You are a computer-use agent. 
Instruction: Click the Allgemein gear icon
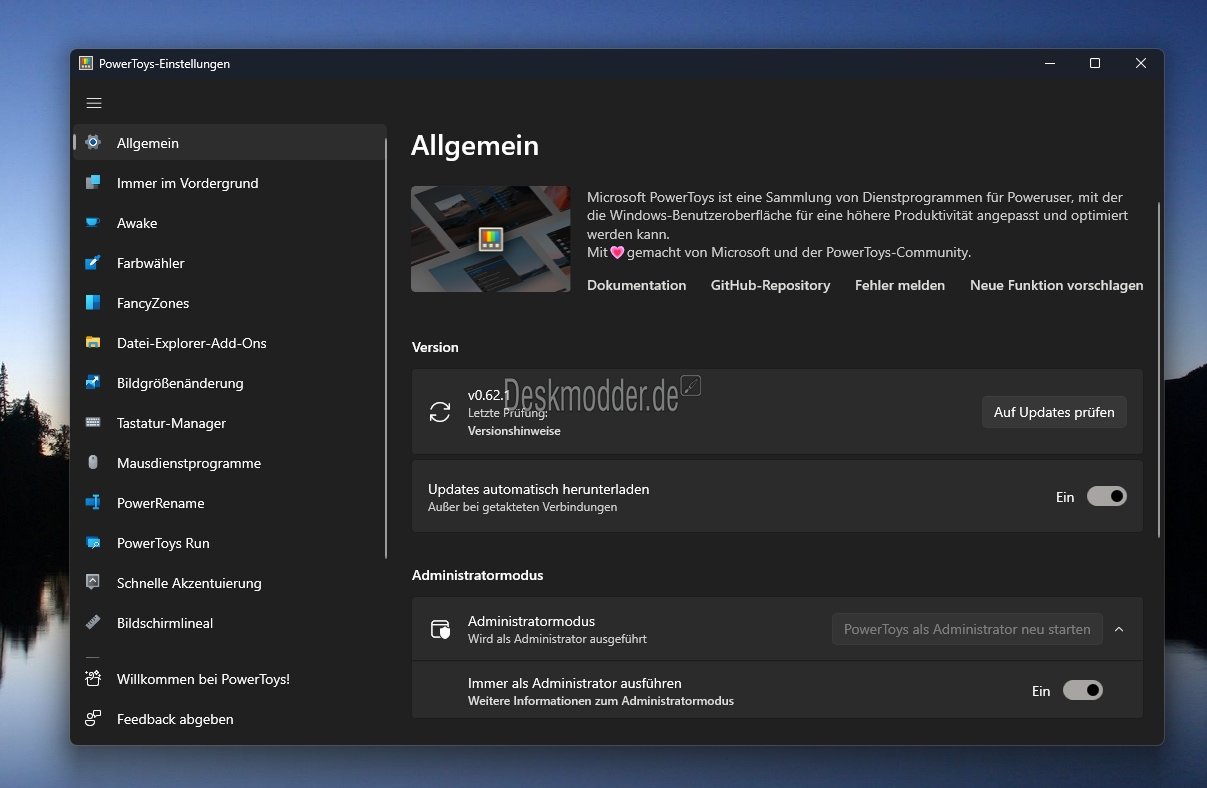pos(93,142)
